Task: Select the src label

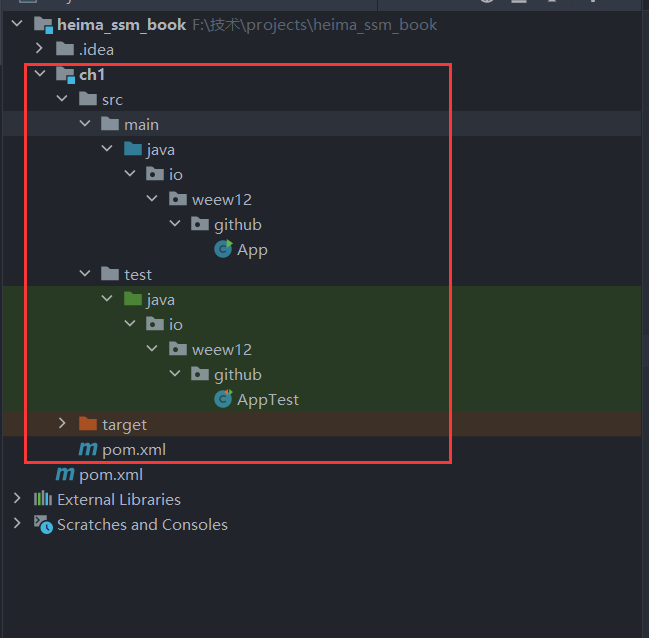Action: point(113,100)
